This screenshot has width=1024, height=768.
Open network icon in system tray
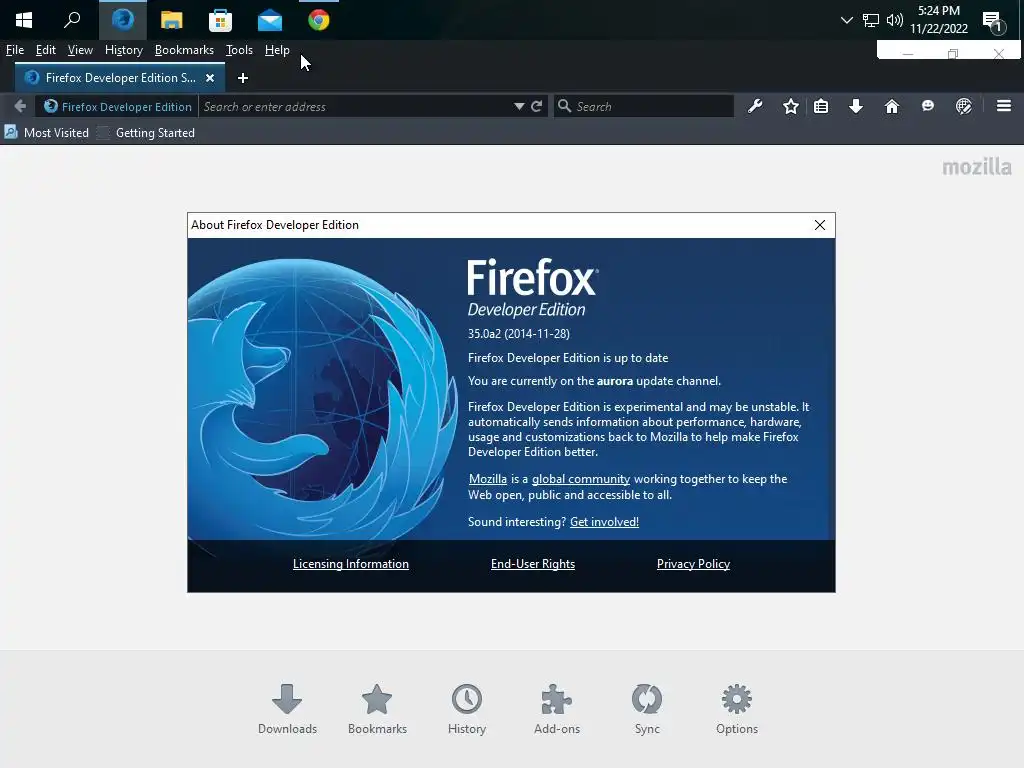871,20
